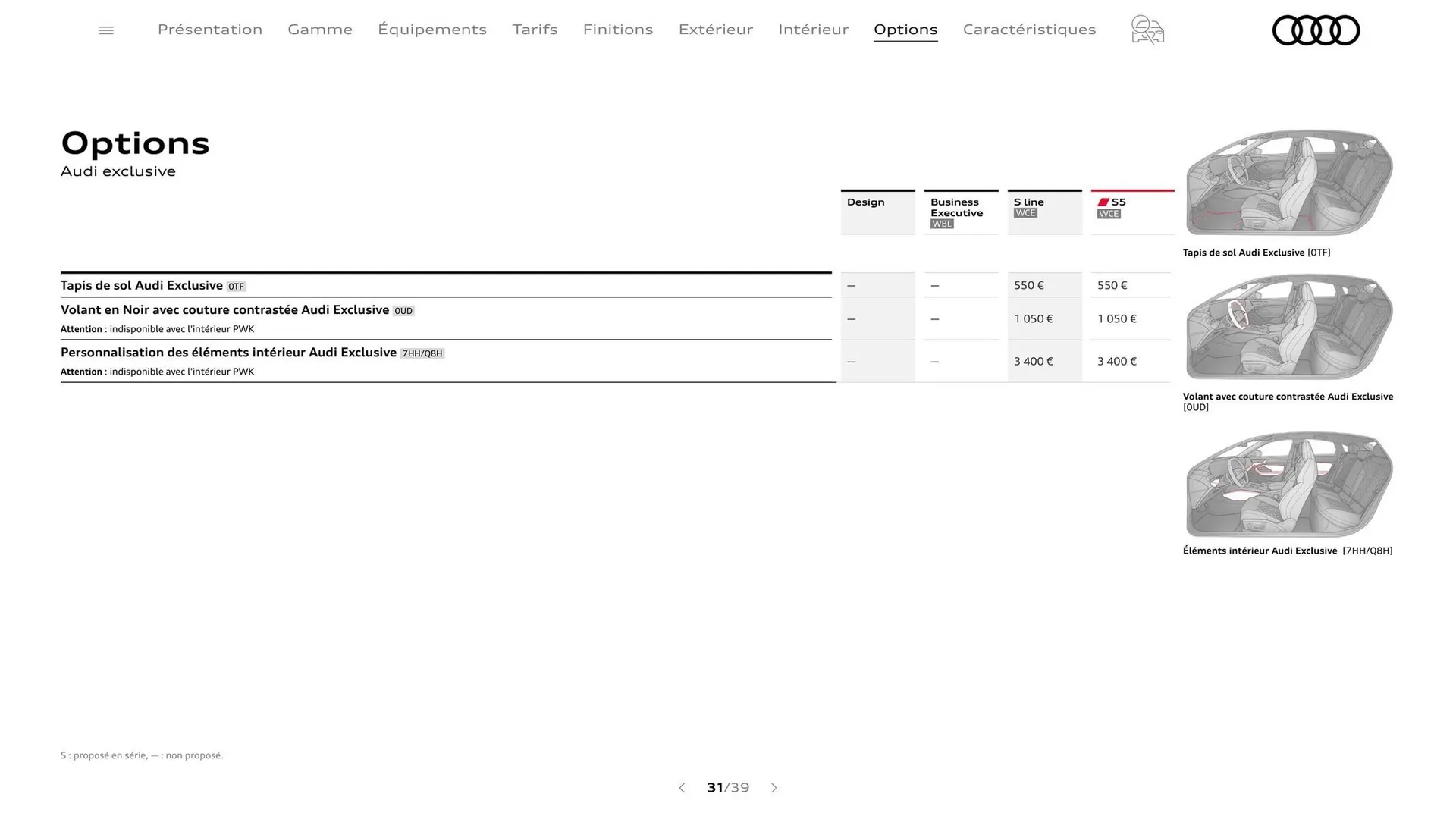Switch to the Caractéristiques section
This screenshot has width=1456, height=819.
coord(1029,30)
